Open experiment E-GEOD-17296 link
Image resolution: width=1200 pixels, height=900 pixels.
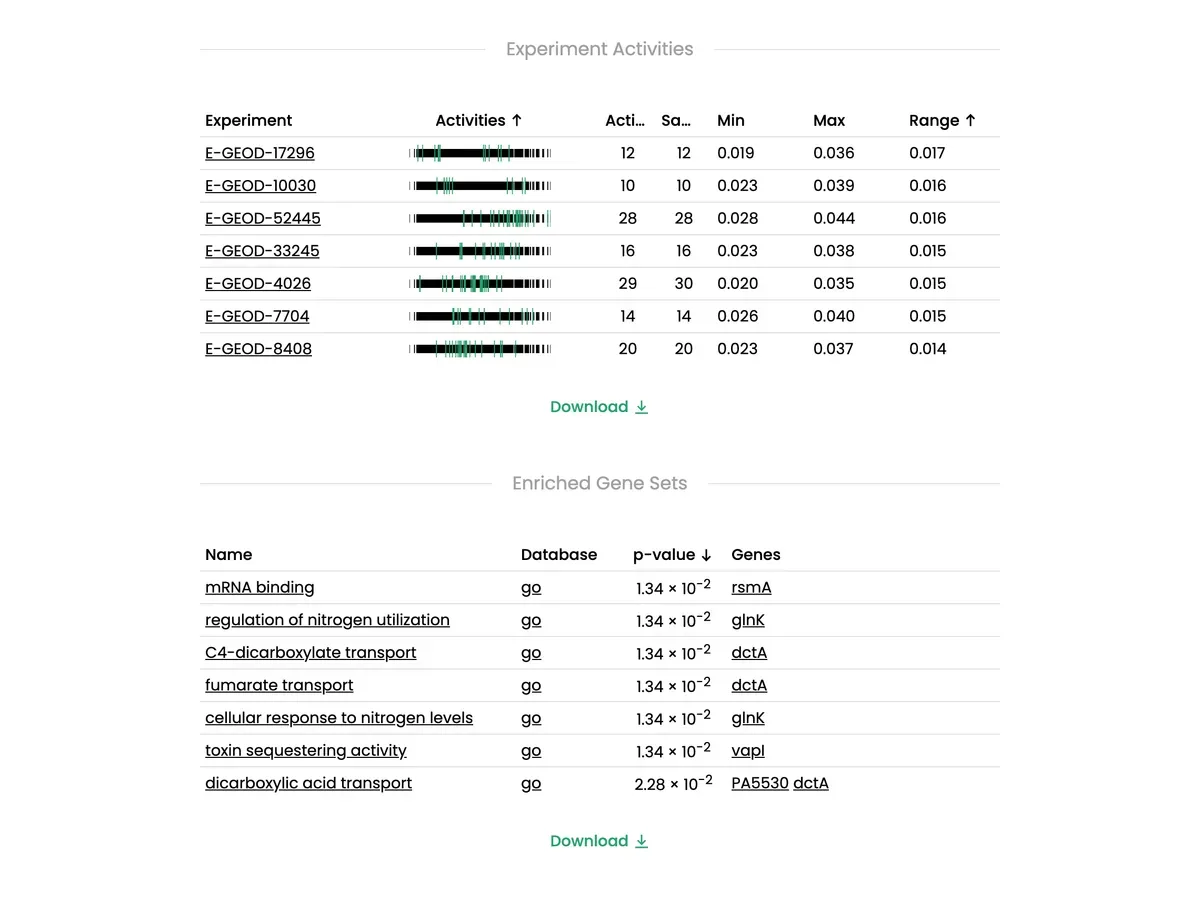point(260,153)
